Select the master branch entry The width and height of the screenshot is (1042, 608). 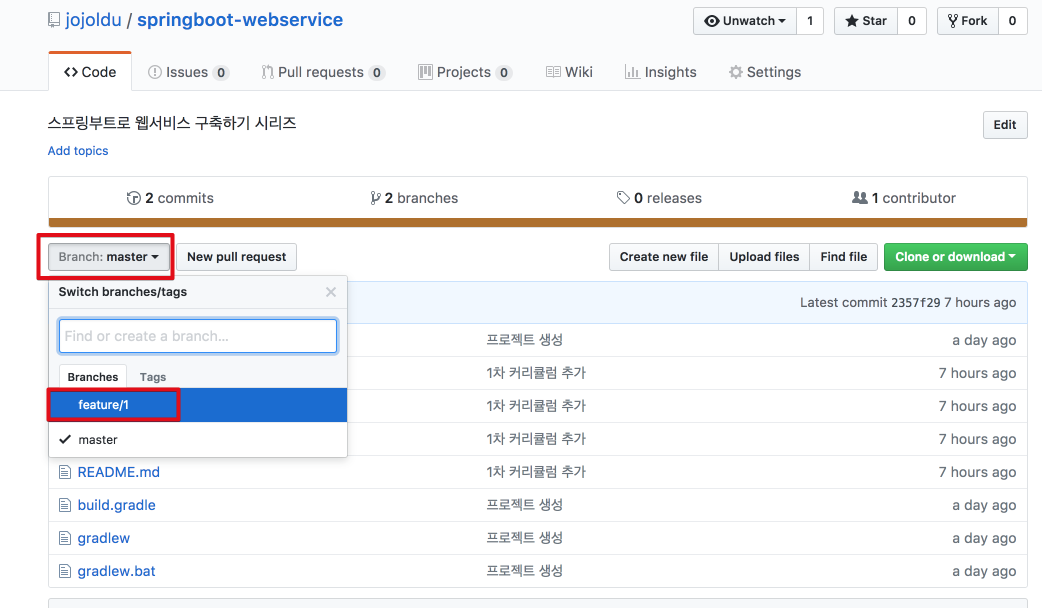[x=198, y=439]
